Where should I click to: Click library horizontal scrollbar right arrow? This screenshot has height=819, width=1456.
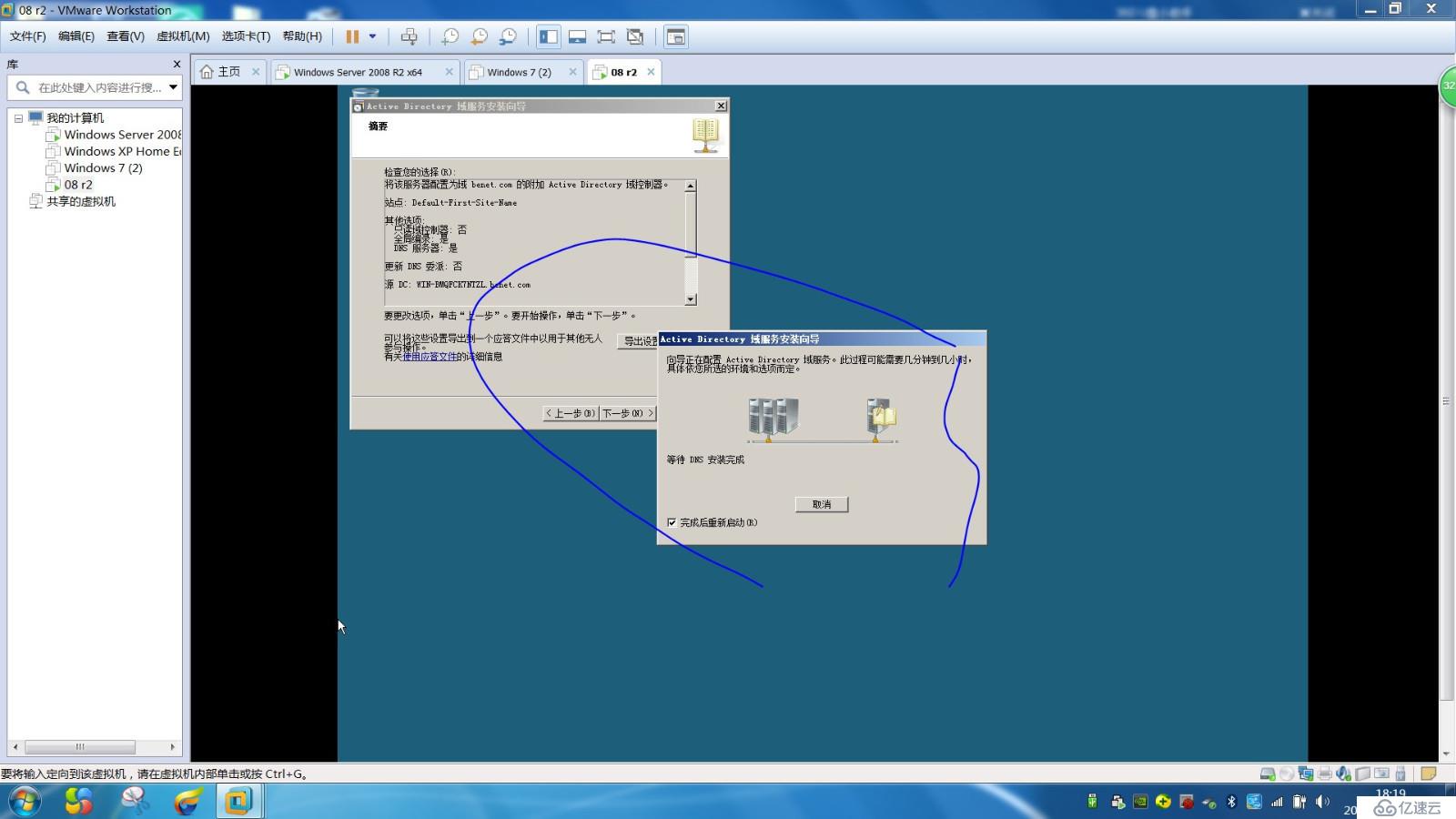[x=173, y=747]
